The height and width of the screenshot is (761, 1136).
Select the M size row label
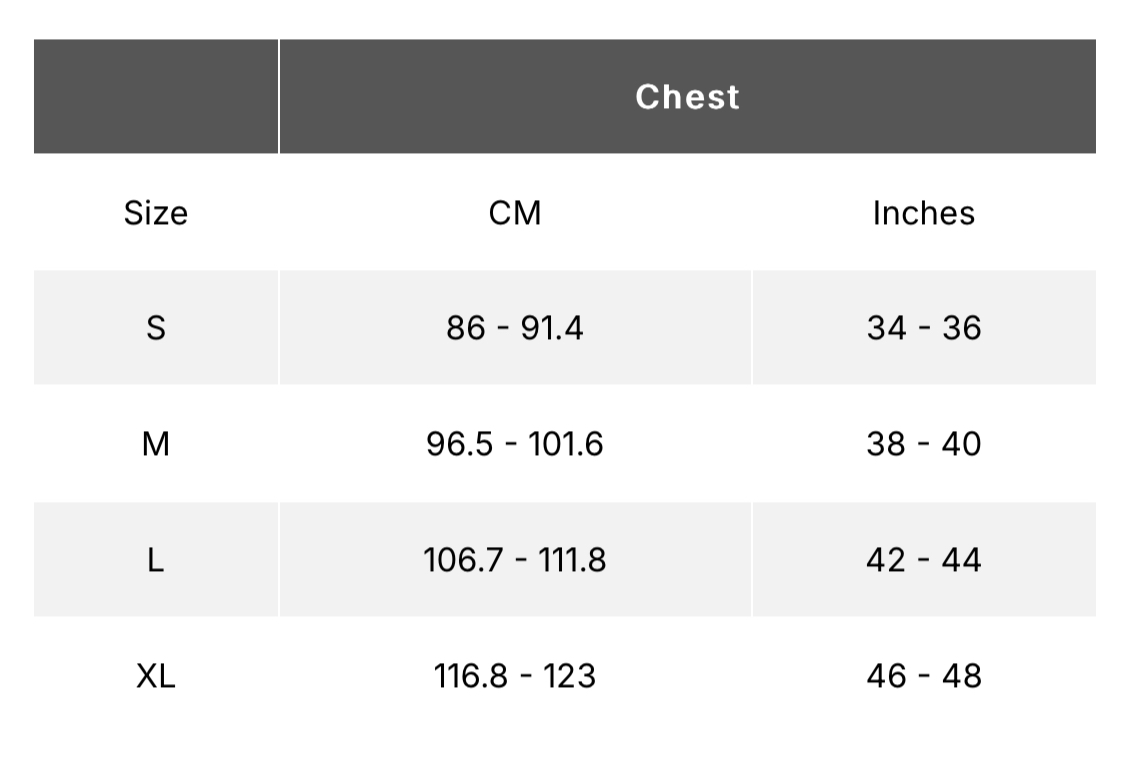pyautogui.click(x=156, y=444)
